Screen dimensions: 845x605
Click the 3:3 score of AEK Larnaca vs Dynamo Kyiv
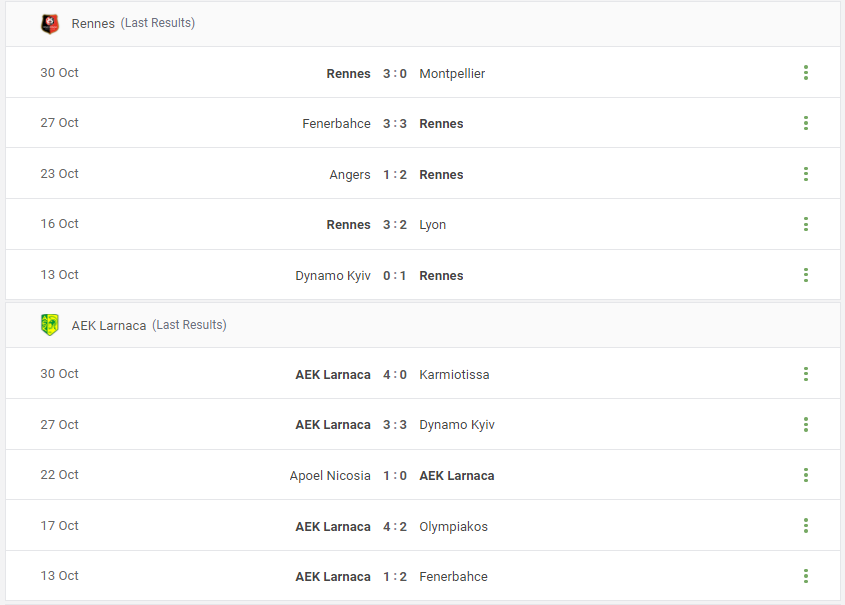pyautogui.click(x=395, y=425)
